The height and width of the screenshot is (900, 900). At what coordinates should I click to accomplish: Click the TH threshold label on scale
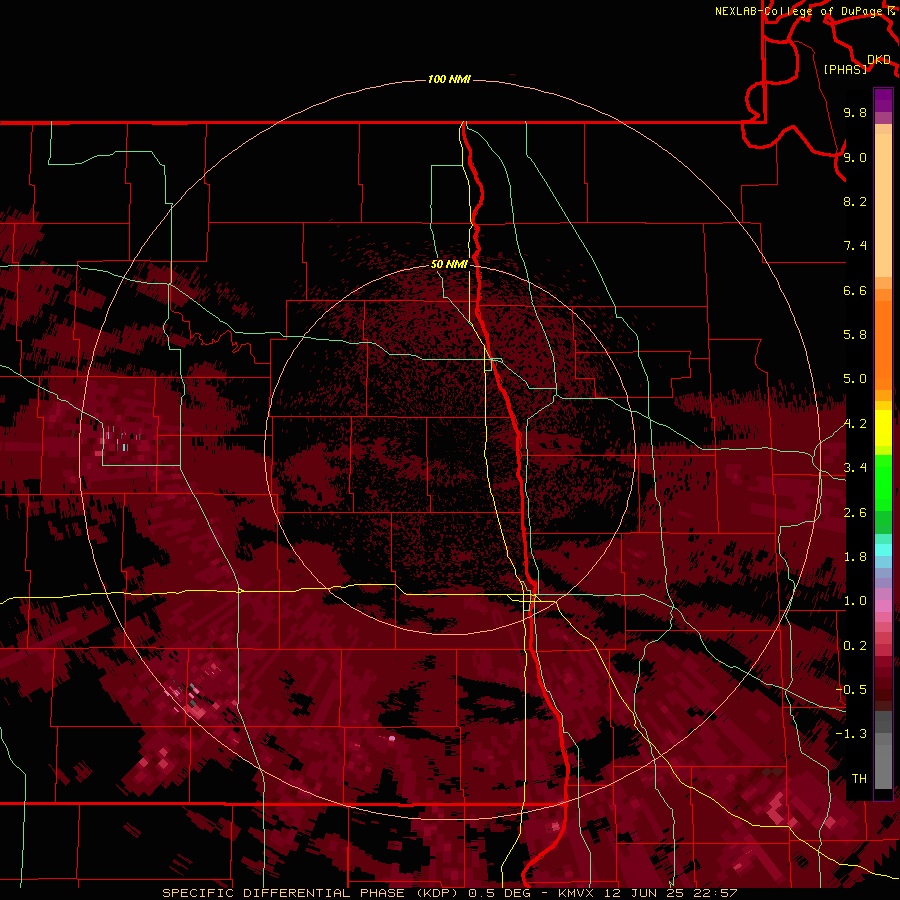(859, 779)
